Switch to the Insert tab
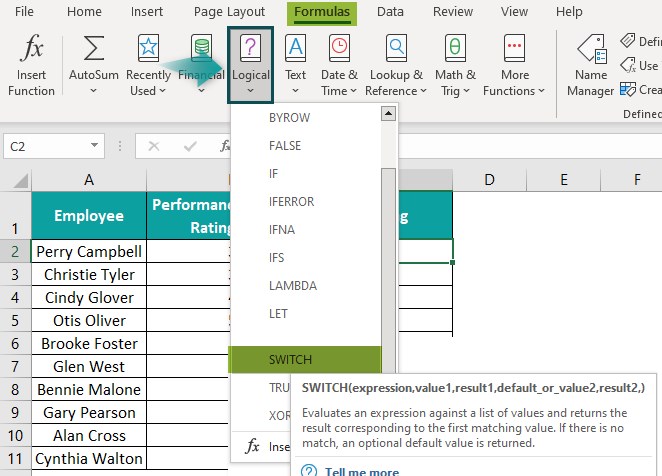The image size is (662, 476). pyautogui.click(x=147, y=11)
